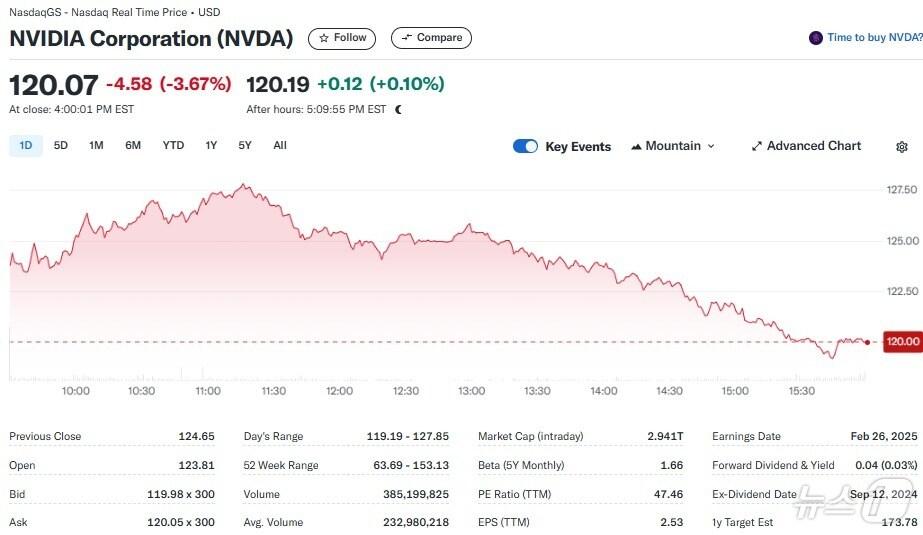Click the chart line peak near 11:15
This screenshot has height=535, width=923.
[x=243, y=185]
